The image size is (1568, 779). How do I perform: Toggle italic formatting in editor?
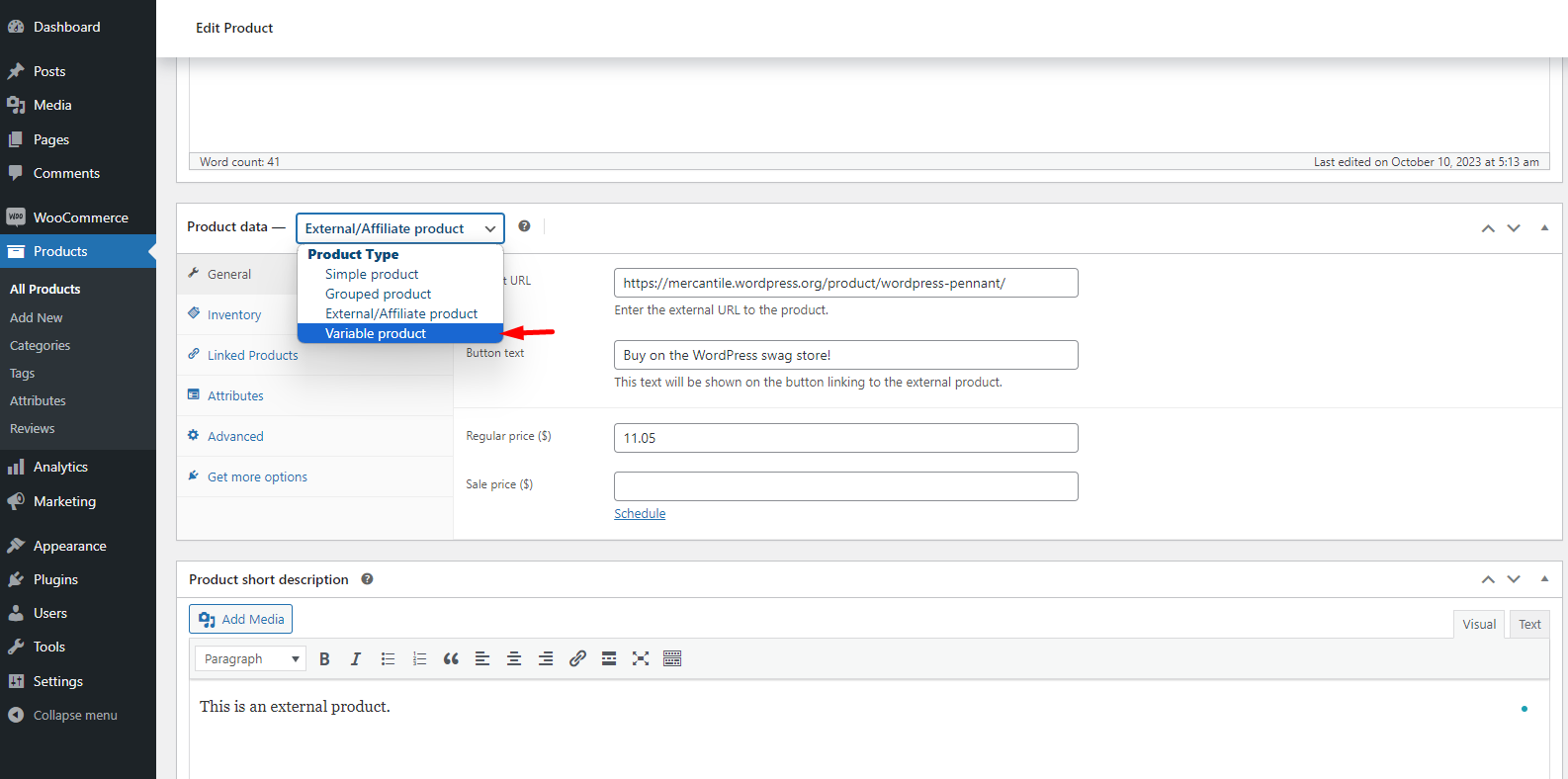click(356, 659)
